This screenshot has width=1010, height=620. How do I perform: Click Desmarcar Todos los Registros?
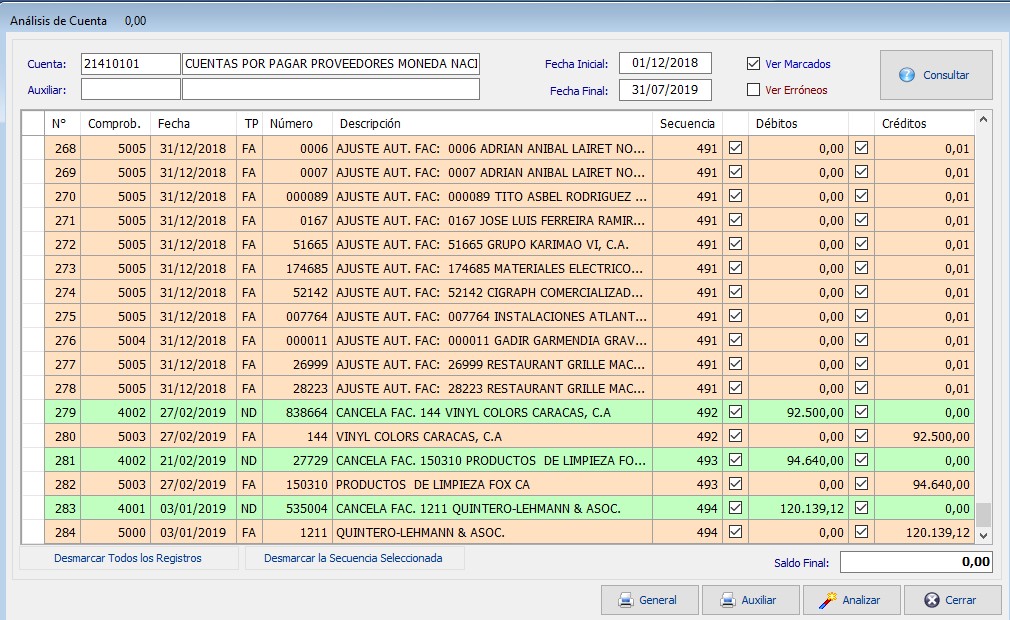(128, 558)
